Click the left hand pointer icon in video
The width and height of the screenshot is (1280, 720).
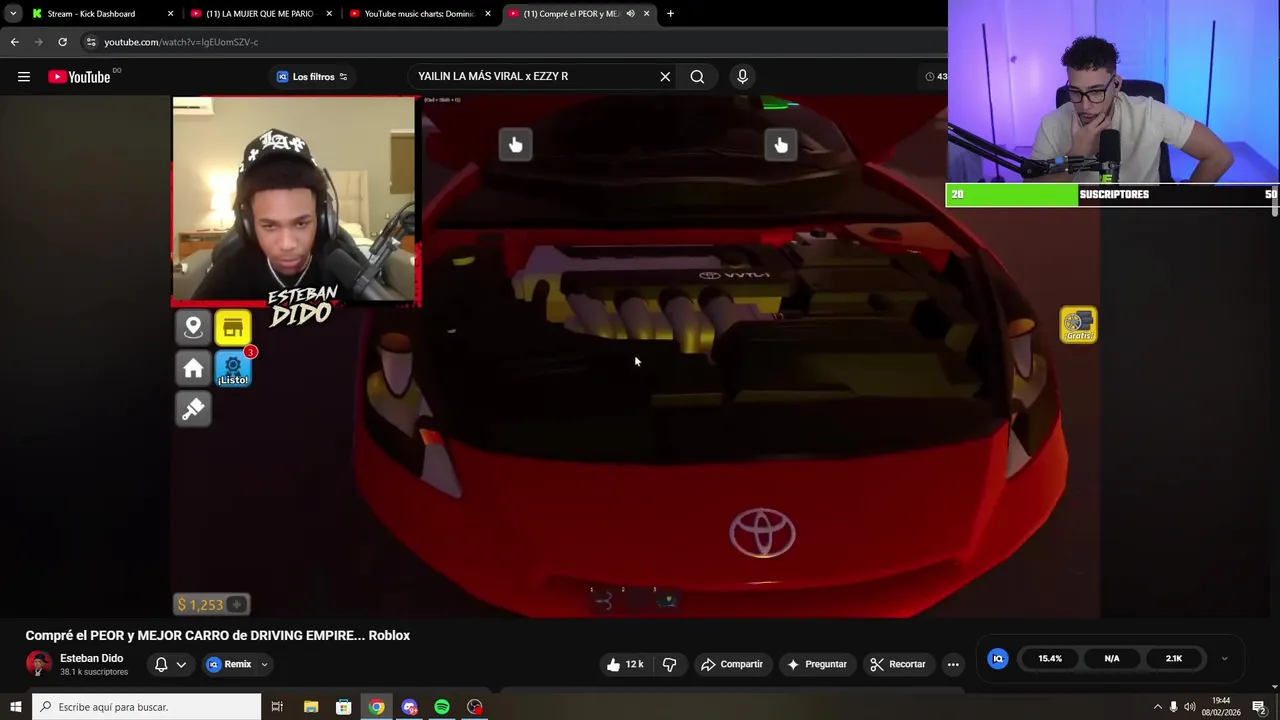tap(515, 145)
